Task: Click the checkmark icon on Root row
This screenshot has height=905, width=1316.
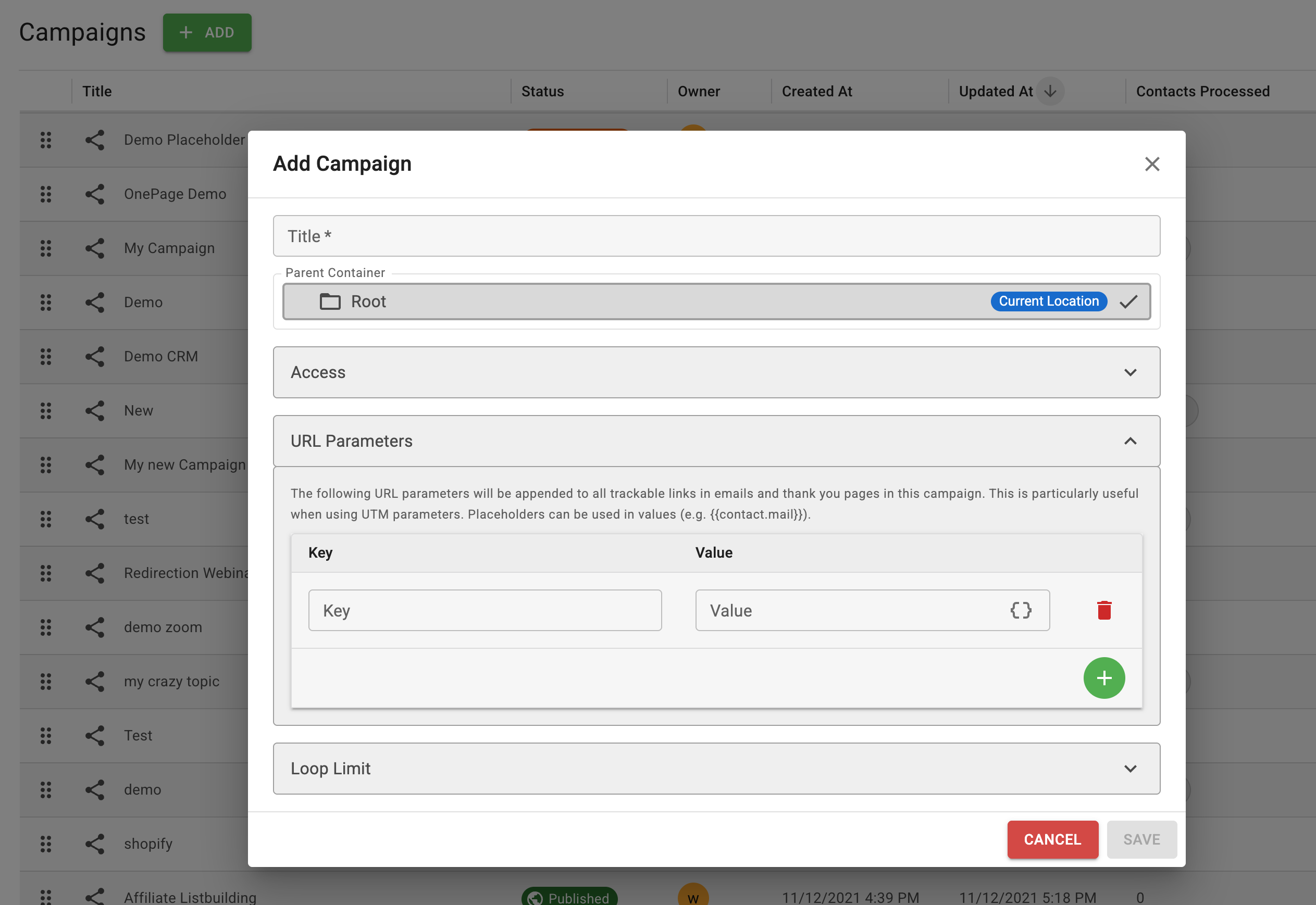Action: [x=1128, y=301]
